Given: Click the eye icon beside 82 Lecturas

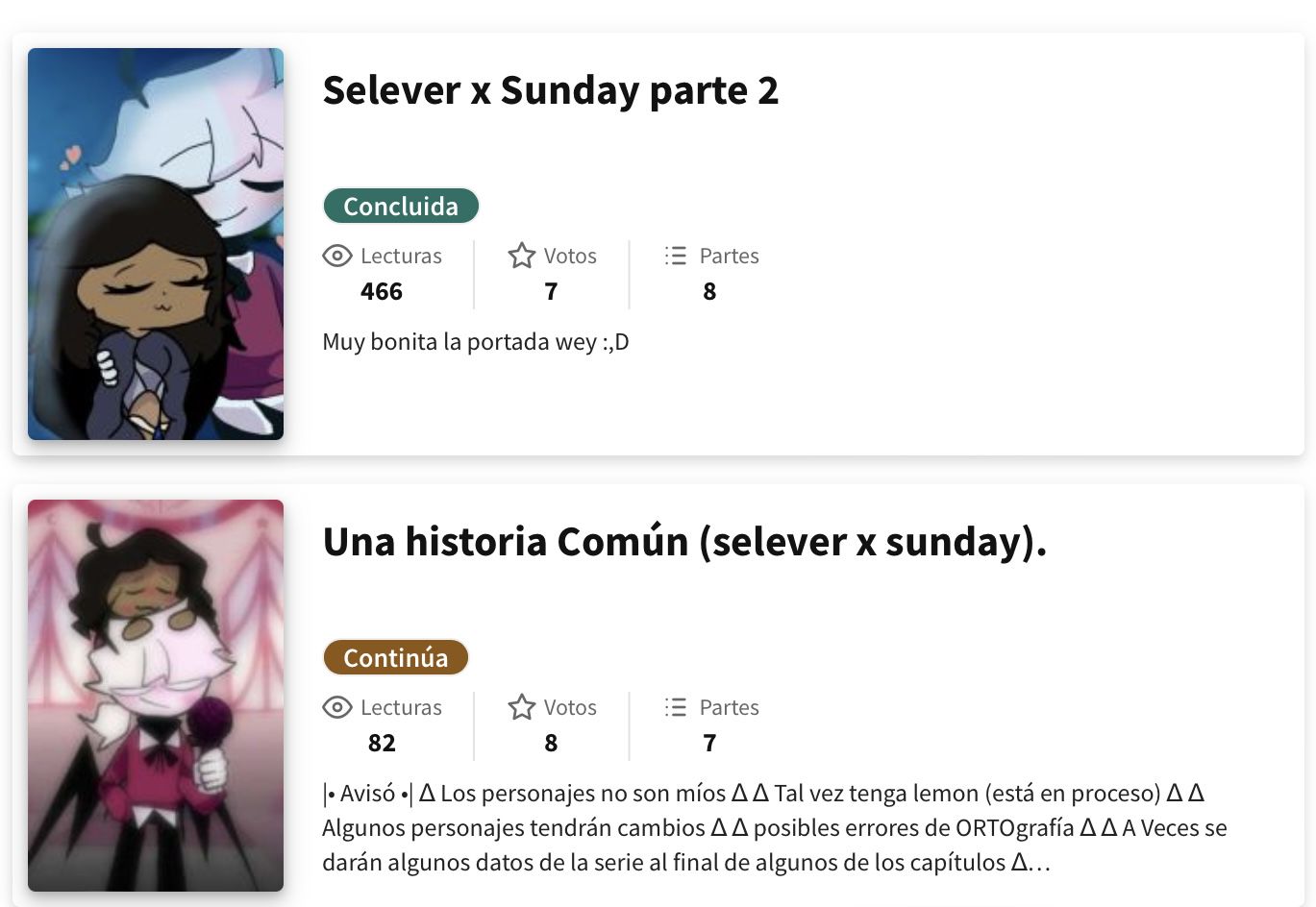Looking at the screenshot, I should (336, 707).
